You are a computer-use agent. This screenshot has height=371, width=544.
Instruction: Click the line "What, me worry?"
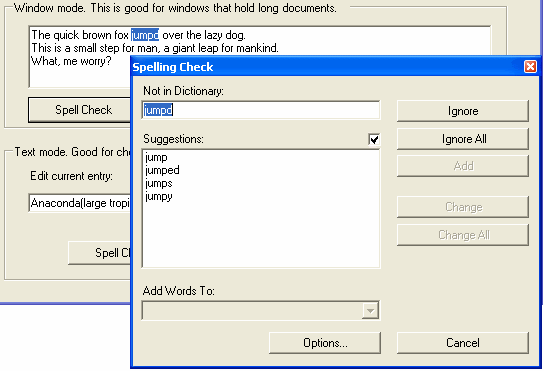[71, 61]
